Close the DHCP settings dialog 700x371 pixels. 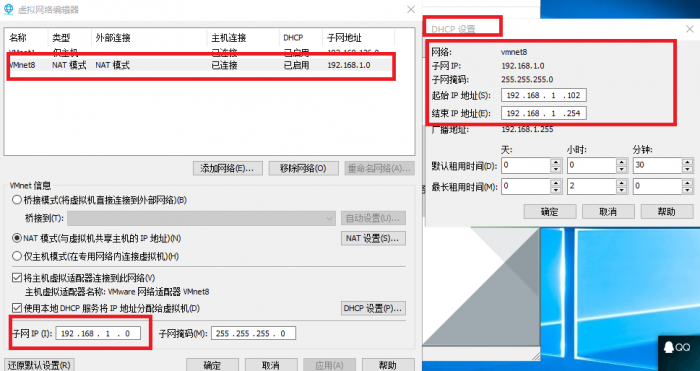tap(690, 29)
